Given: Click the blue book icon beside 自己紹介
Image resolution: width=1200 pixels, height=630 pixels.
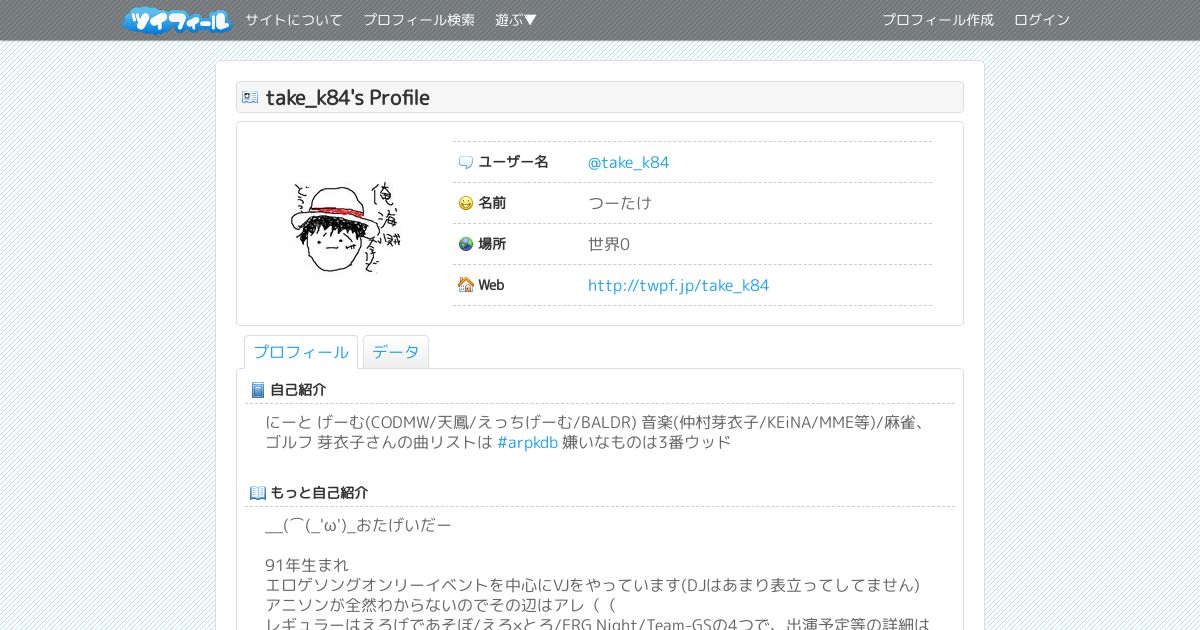Looking at the screenshot, I should click(x=257, y=390).
